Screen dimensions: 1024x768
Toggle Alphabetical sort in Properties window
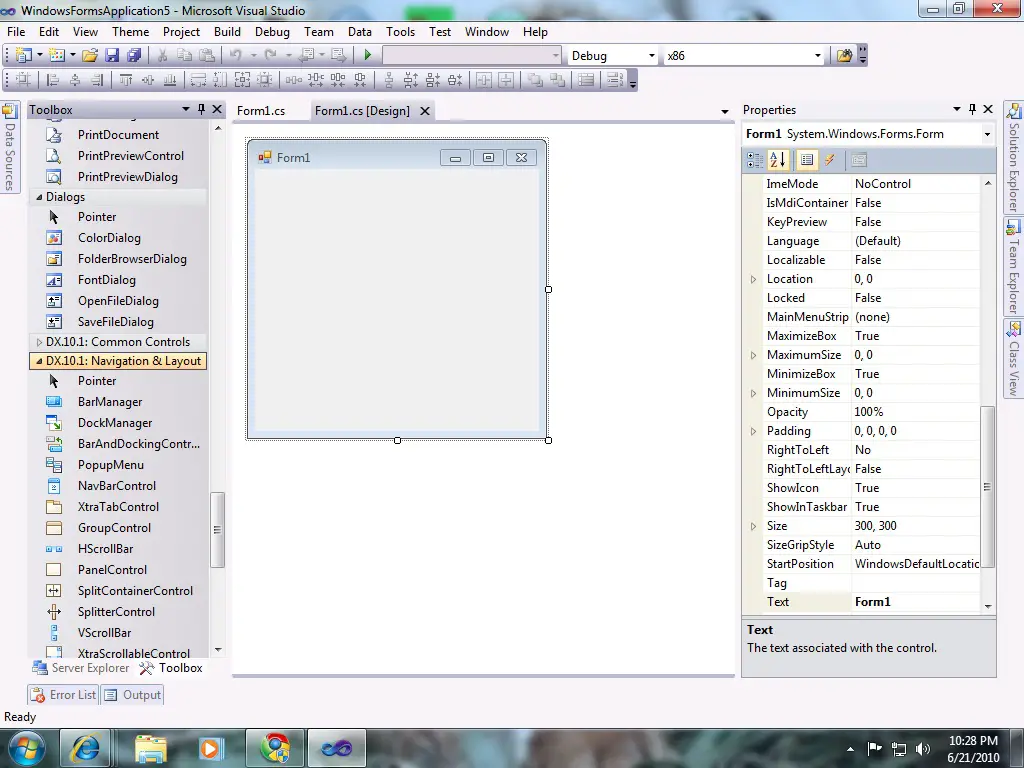click(x=779, y=160)
